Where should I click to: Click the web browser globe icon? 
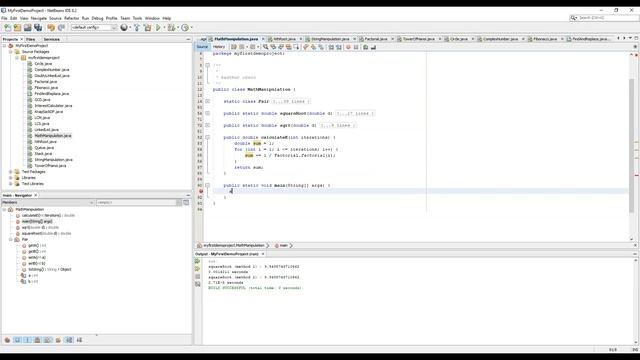click(x=124, y=27)
